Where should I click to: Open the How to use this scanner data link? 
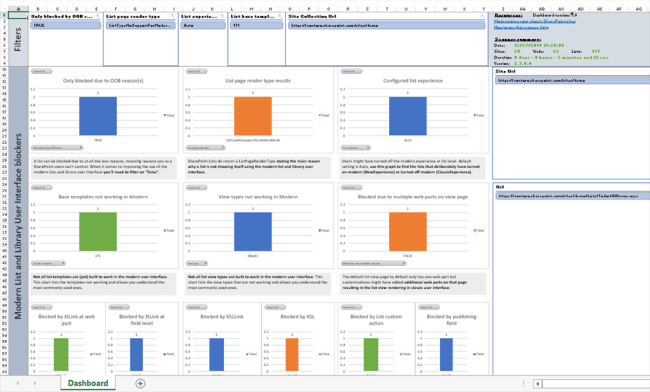521,27
